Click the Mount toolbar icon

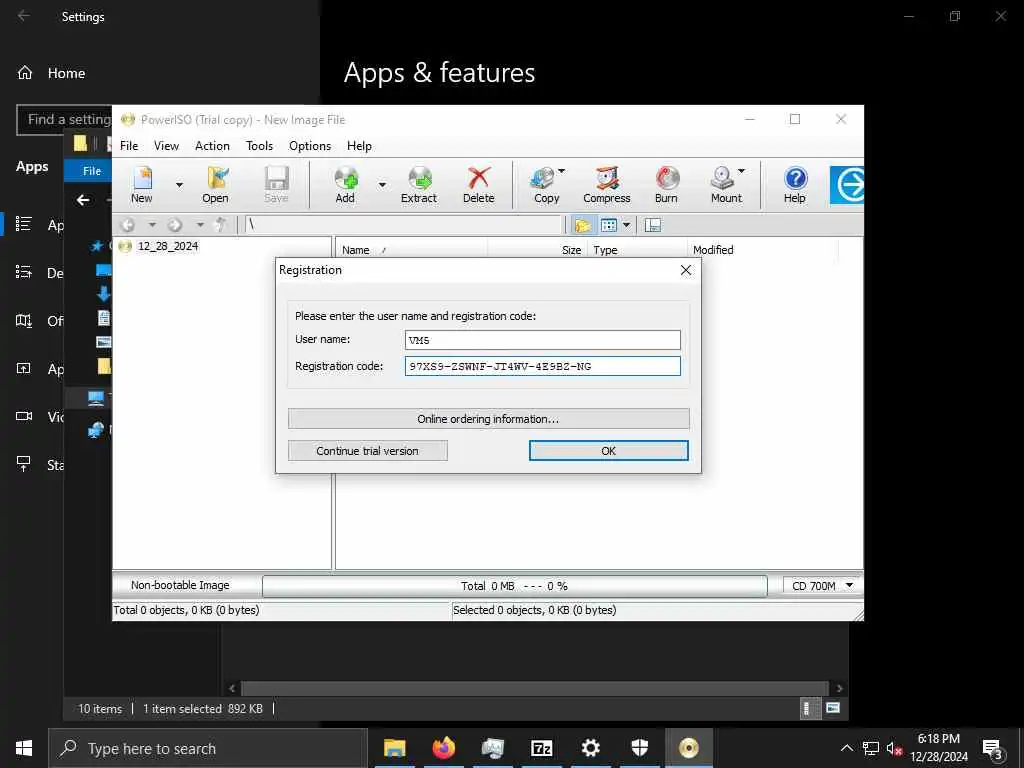pos(725,185)
